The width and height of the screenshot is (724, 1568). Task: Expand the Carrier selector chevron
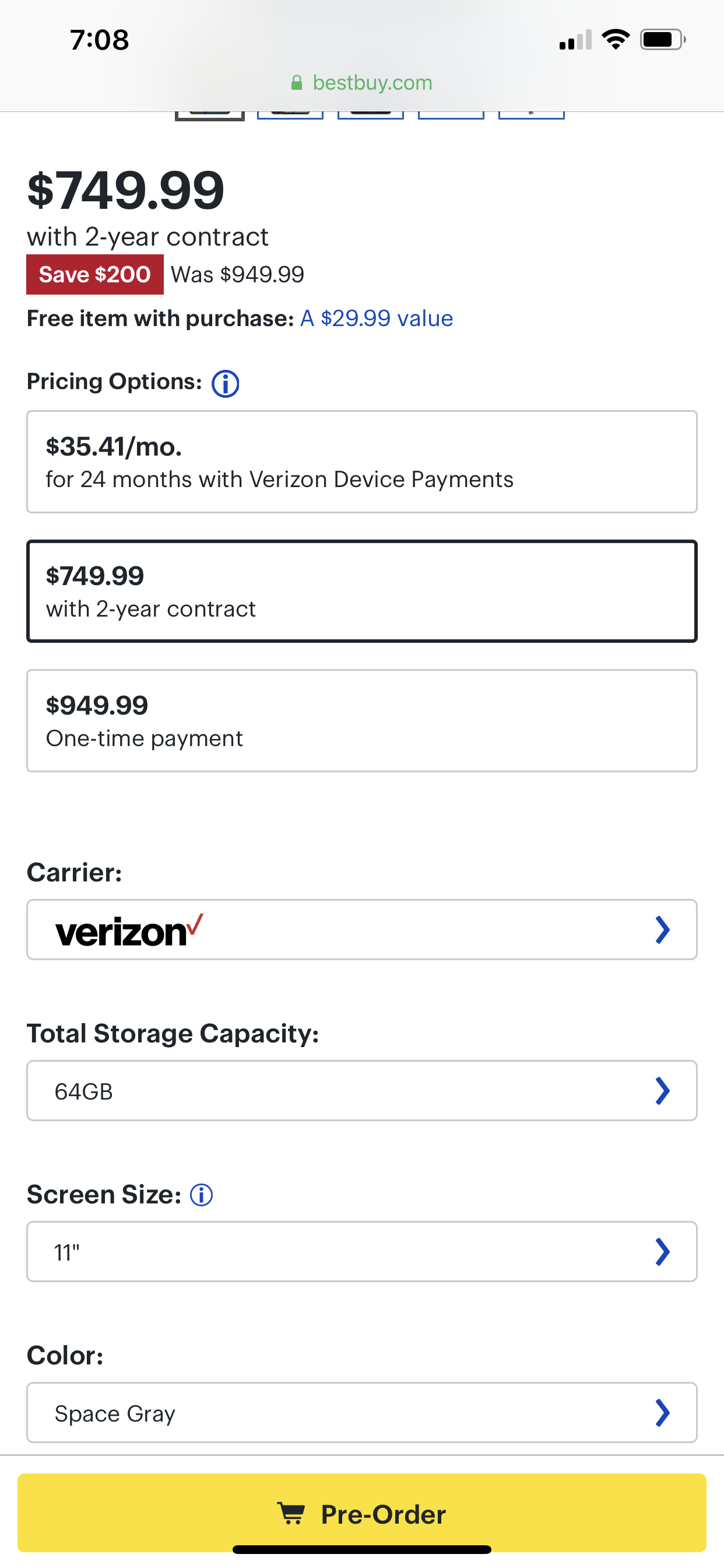(x=663, y=930)
